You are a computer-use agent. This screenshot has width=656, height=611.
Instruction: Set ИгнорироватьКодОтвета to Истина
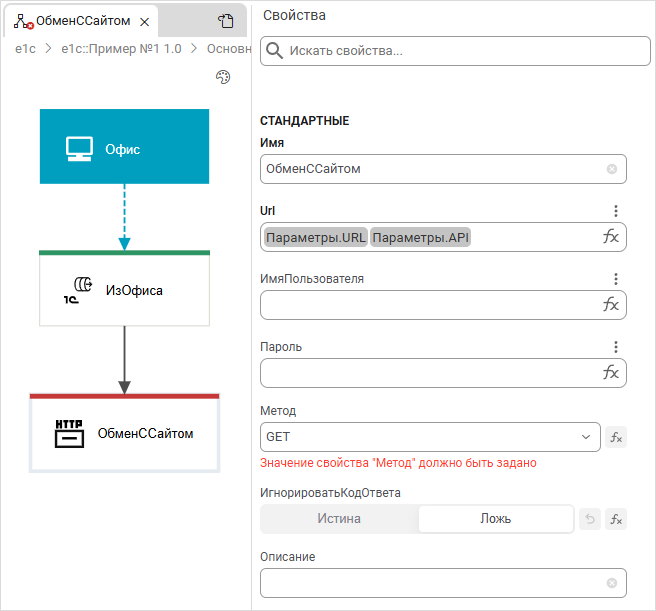click(339, 519)
